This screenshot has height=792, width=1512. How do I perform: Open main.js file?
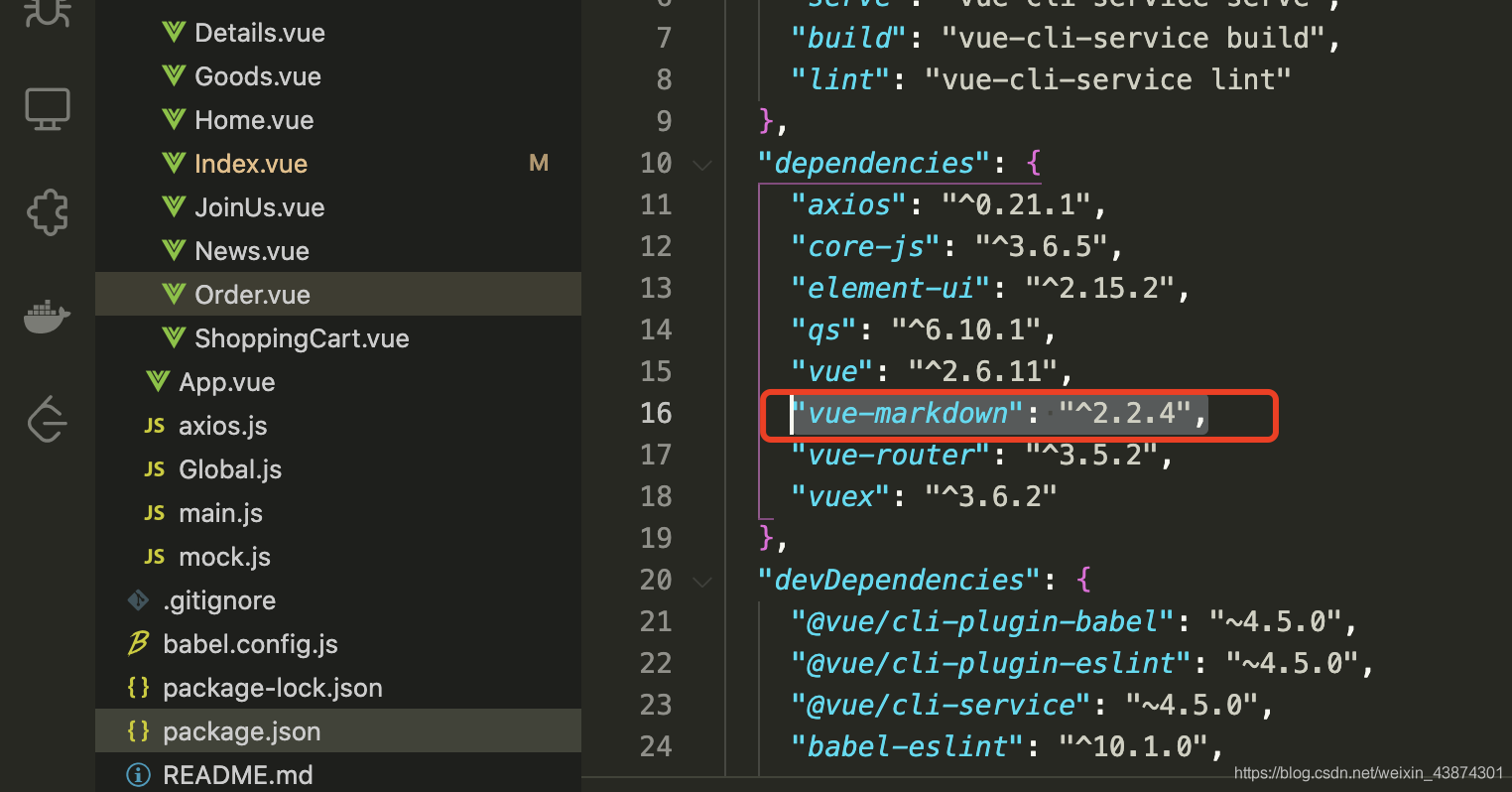(220, 513)
